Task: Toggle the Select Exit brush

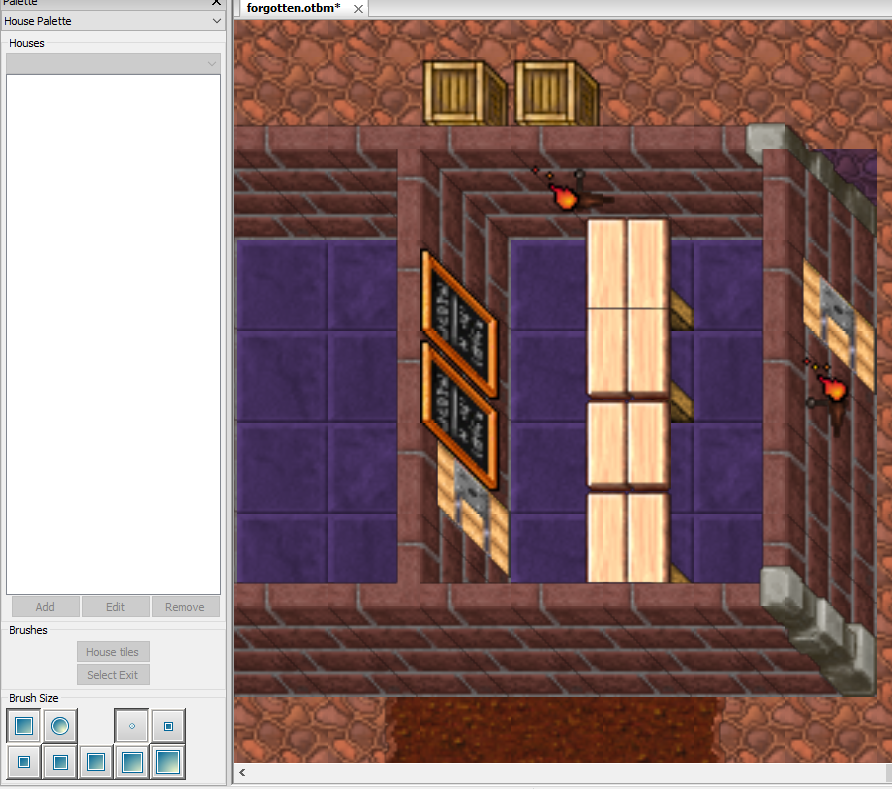Action: point(113,675)
